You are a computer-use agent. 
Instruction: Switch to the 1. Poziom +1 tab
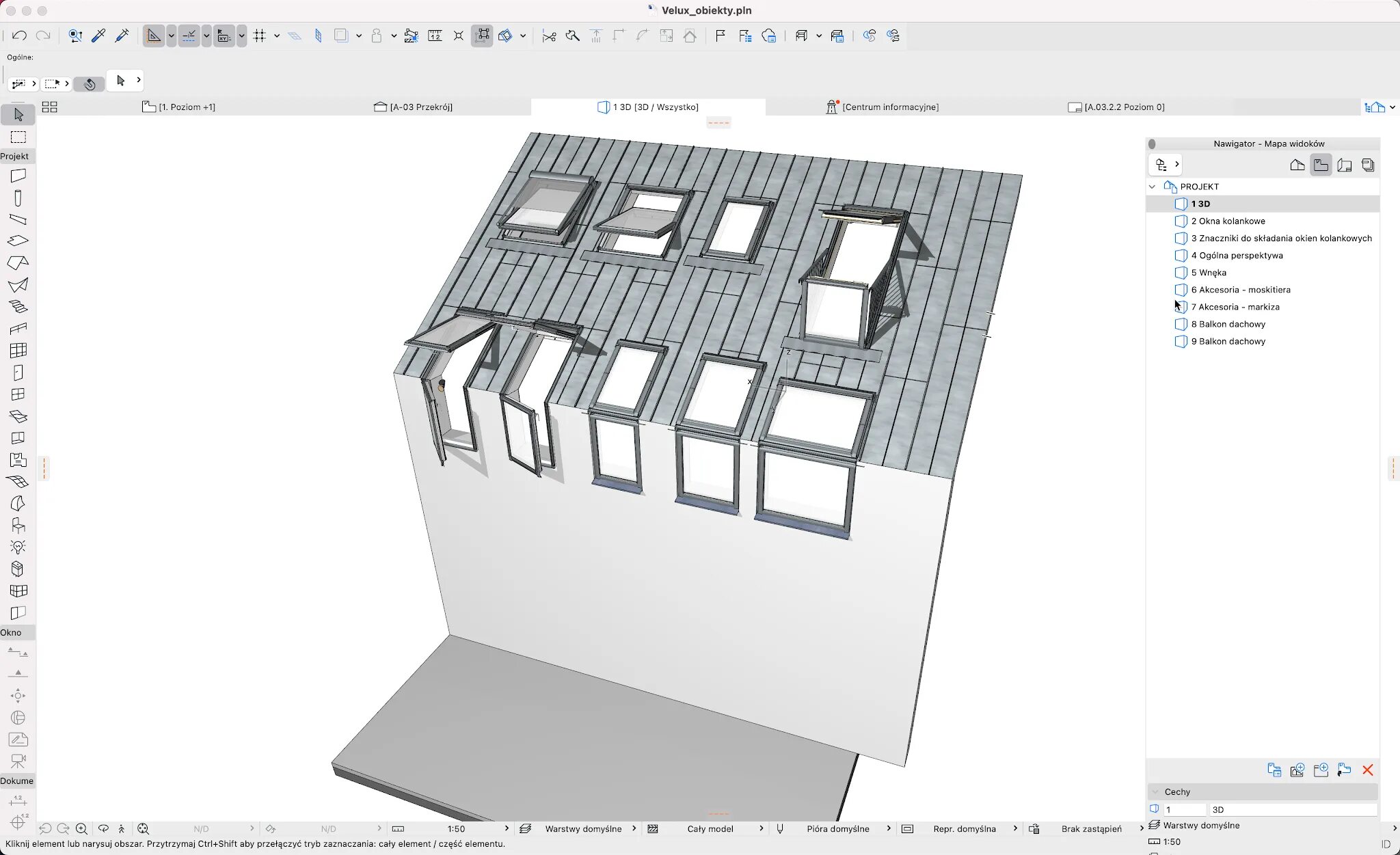pyautogui.click(x=187, y=107)
